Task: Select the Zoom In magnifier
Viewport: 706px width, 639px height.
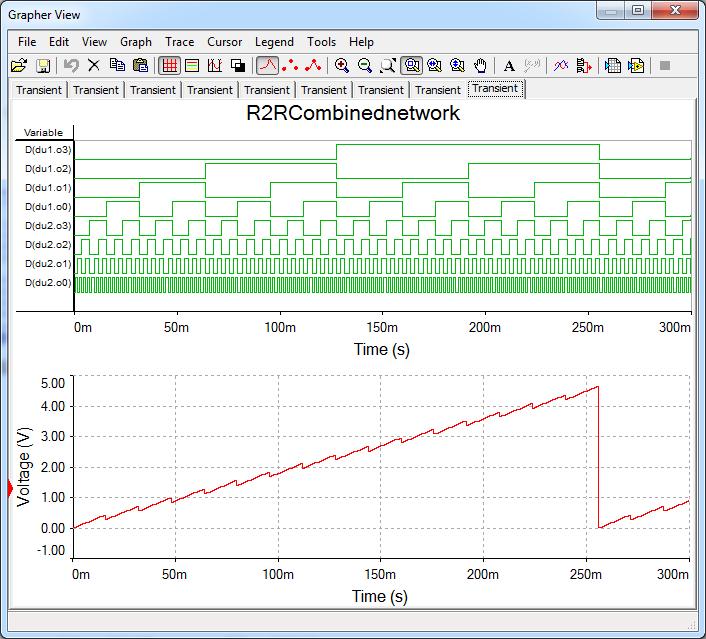Action: (342, 66)
